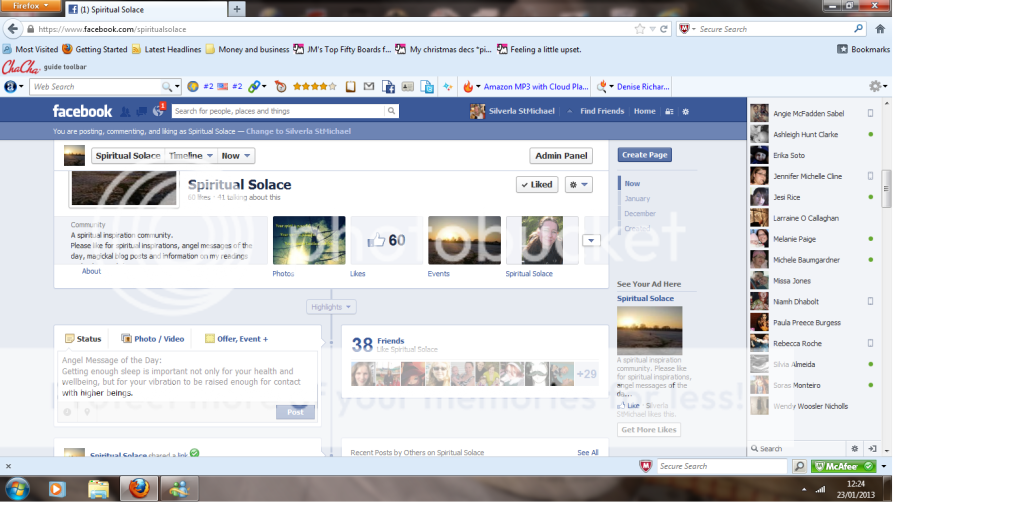Expand the page apps arrow dropdown

591,240
